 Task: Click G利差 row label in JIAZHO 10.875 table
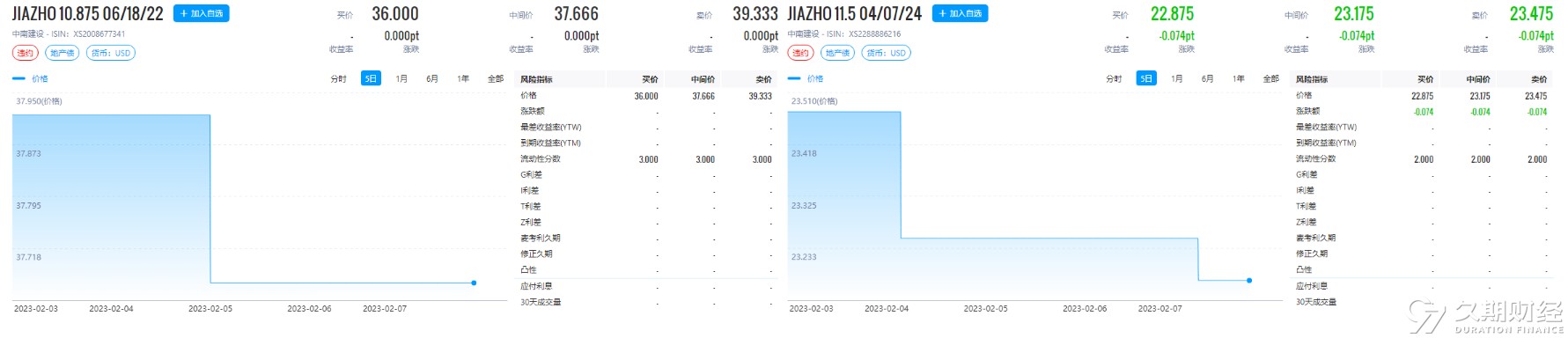531,175
